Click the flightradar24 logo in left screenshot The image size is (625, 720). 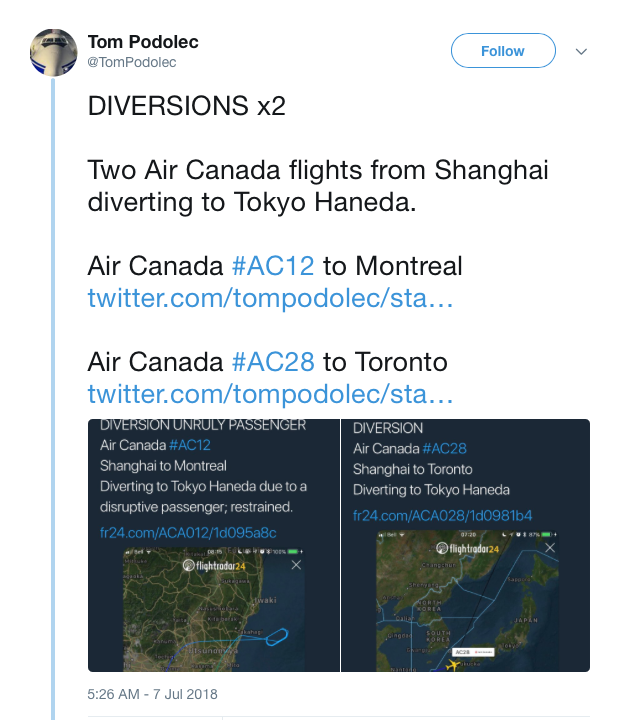(214, 566)
